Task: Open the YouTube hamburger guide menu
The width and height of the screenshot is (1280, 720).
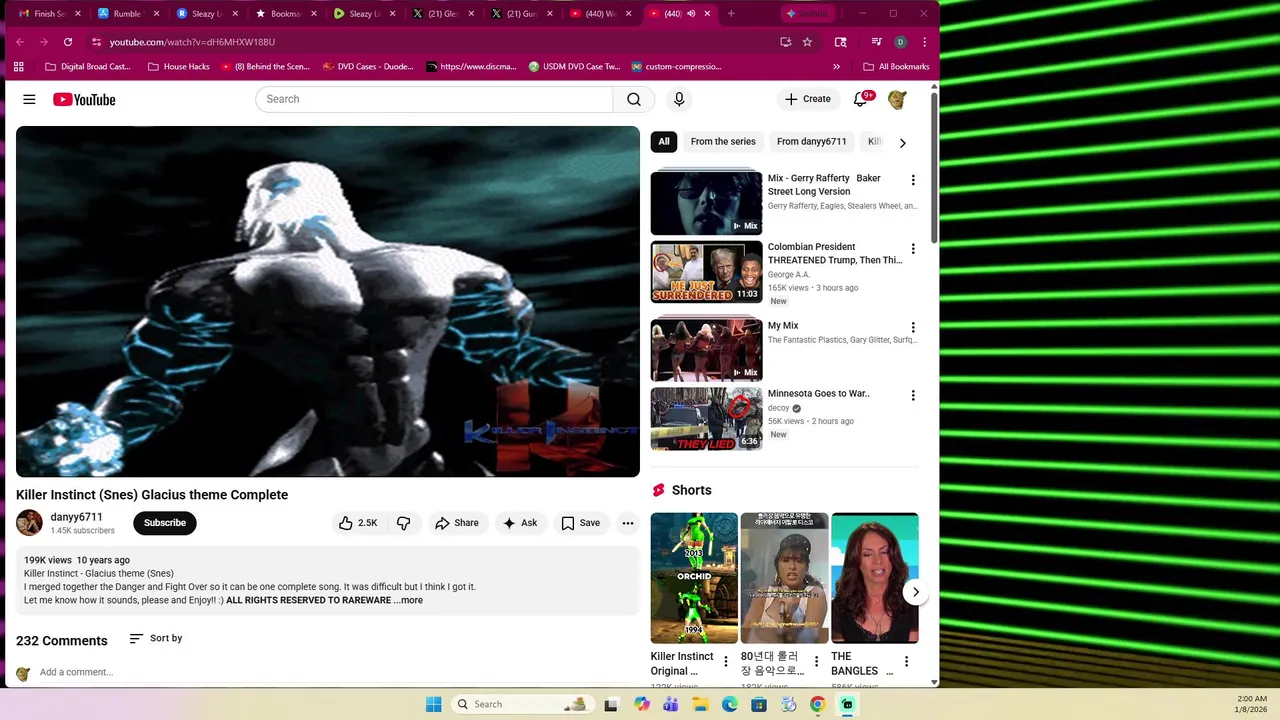Action: coord(29,99)
